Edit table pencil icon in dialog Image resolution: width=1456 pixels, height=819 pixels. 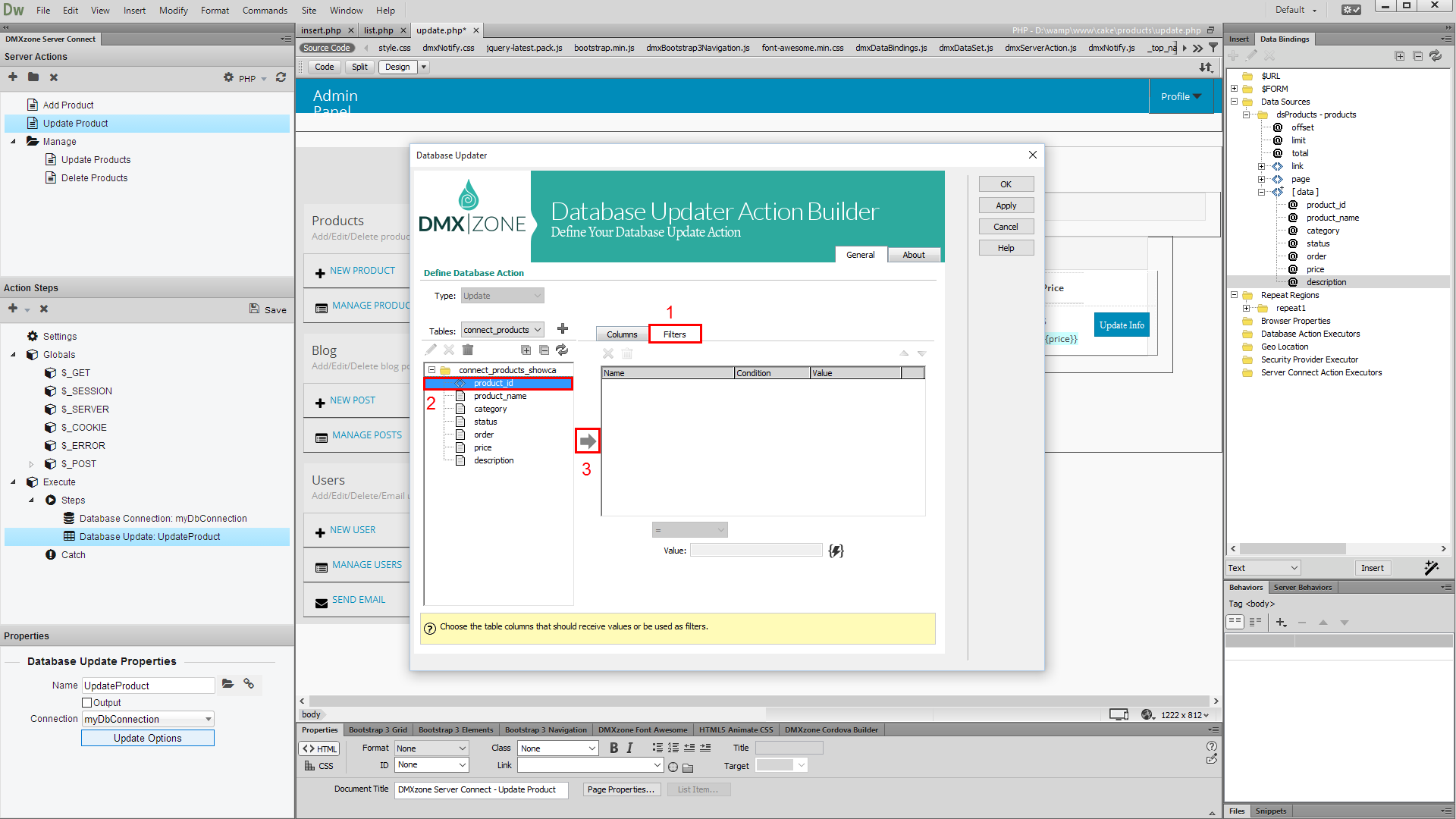[431, 350]
